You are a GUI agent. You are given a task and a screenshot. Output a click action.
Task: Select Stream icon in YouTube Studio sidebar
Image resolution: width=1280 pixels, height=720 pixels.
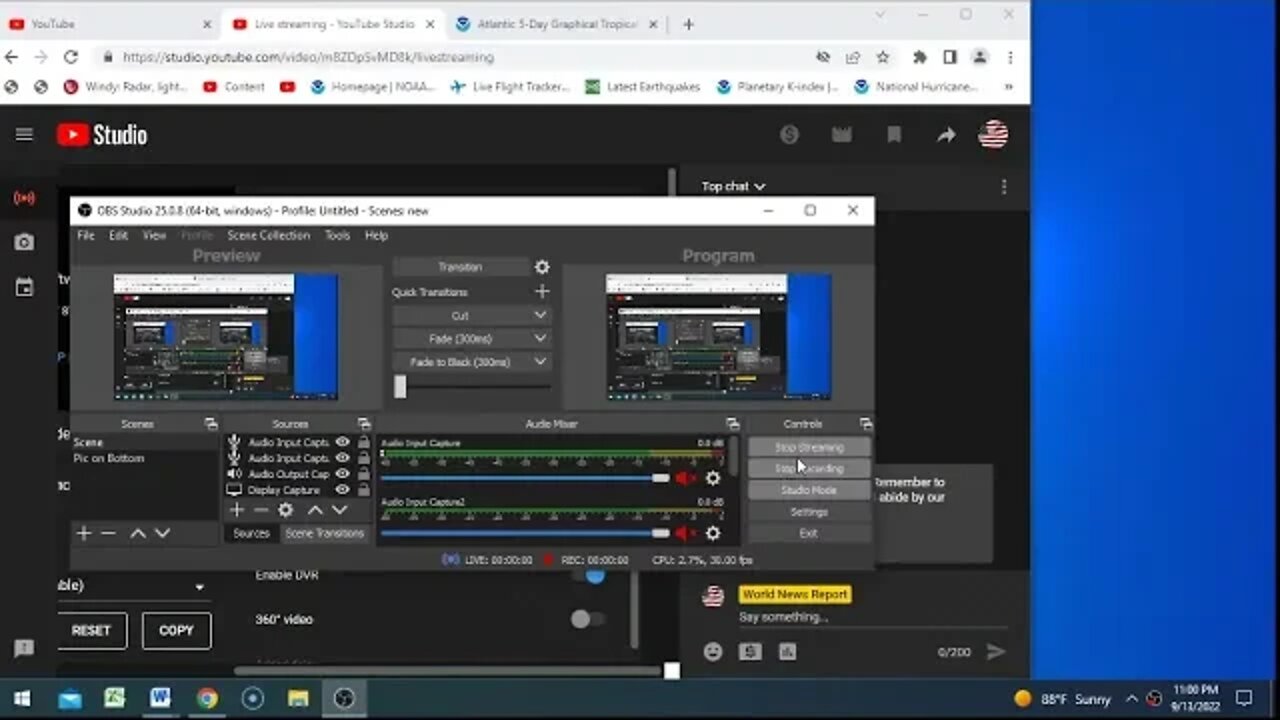tap(24, 198)
